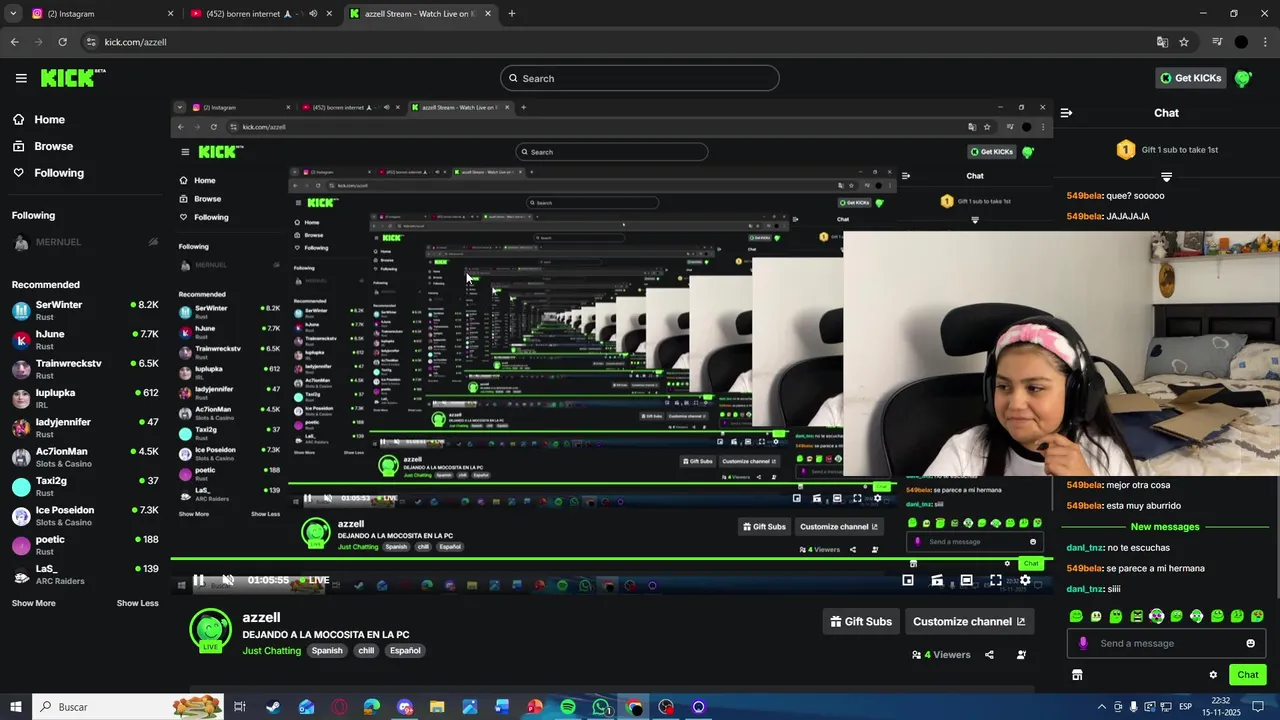Click the purple microphone icon in chat

point(1083,643)
